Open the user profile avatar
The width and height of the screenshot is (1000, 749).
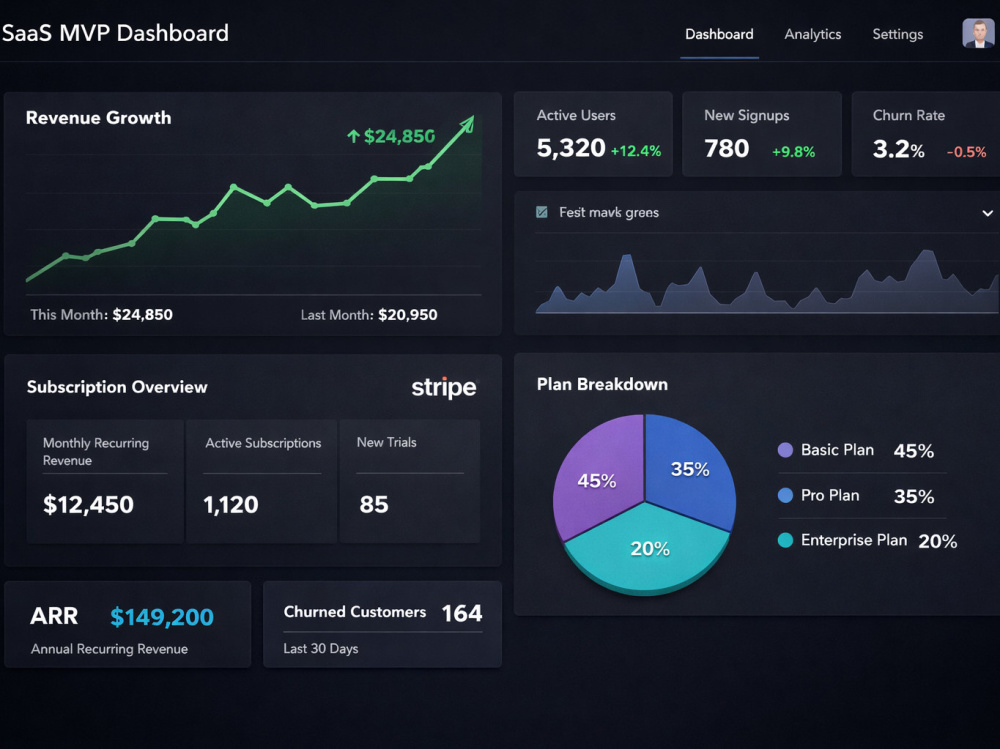click(x=979, y=33)
